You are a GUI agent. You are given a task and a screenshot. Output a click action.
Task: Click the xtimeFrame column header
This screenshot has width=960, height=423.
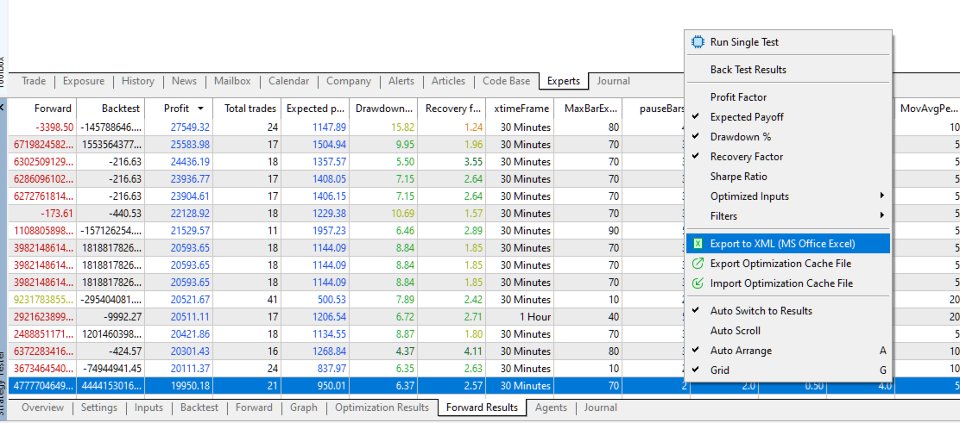coord(520,109)
